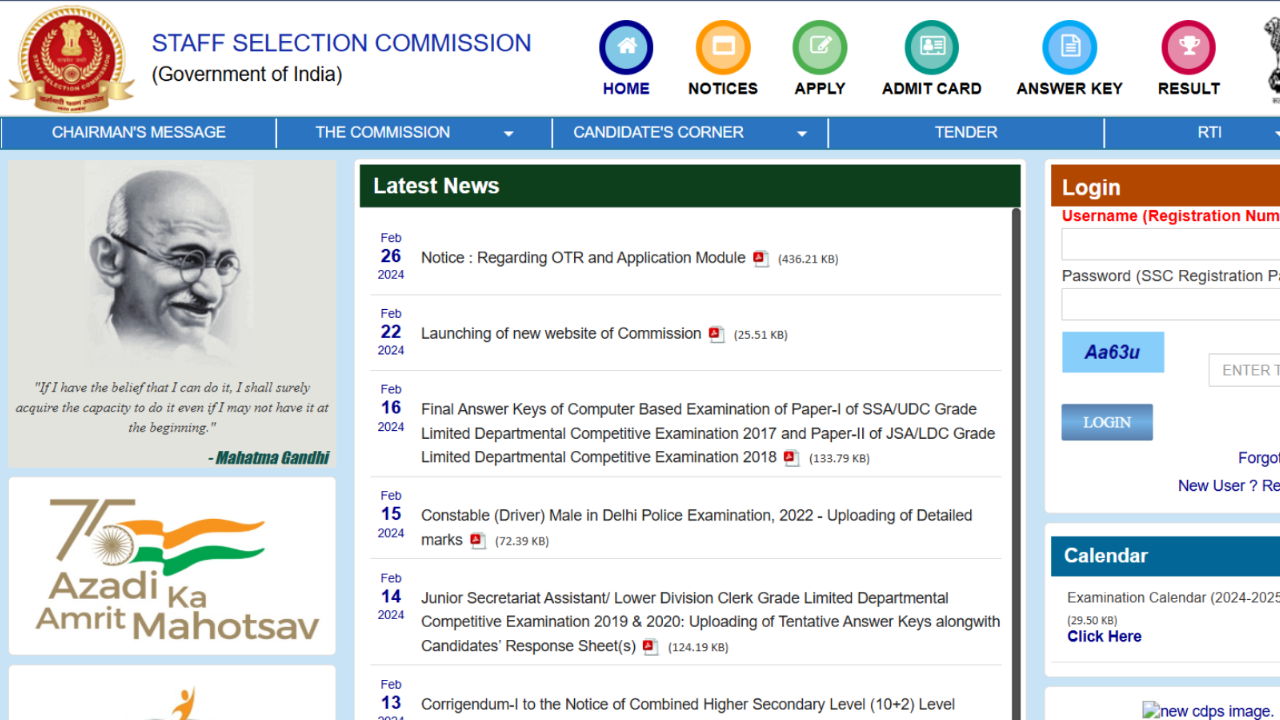Click inside the Password field

pos(1171,304)
